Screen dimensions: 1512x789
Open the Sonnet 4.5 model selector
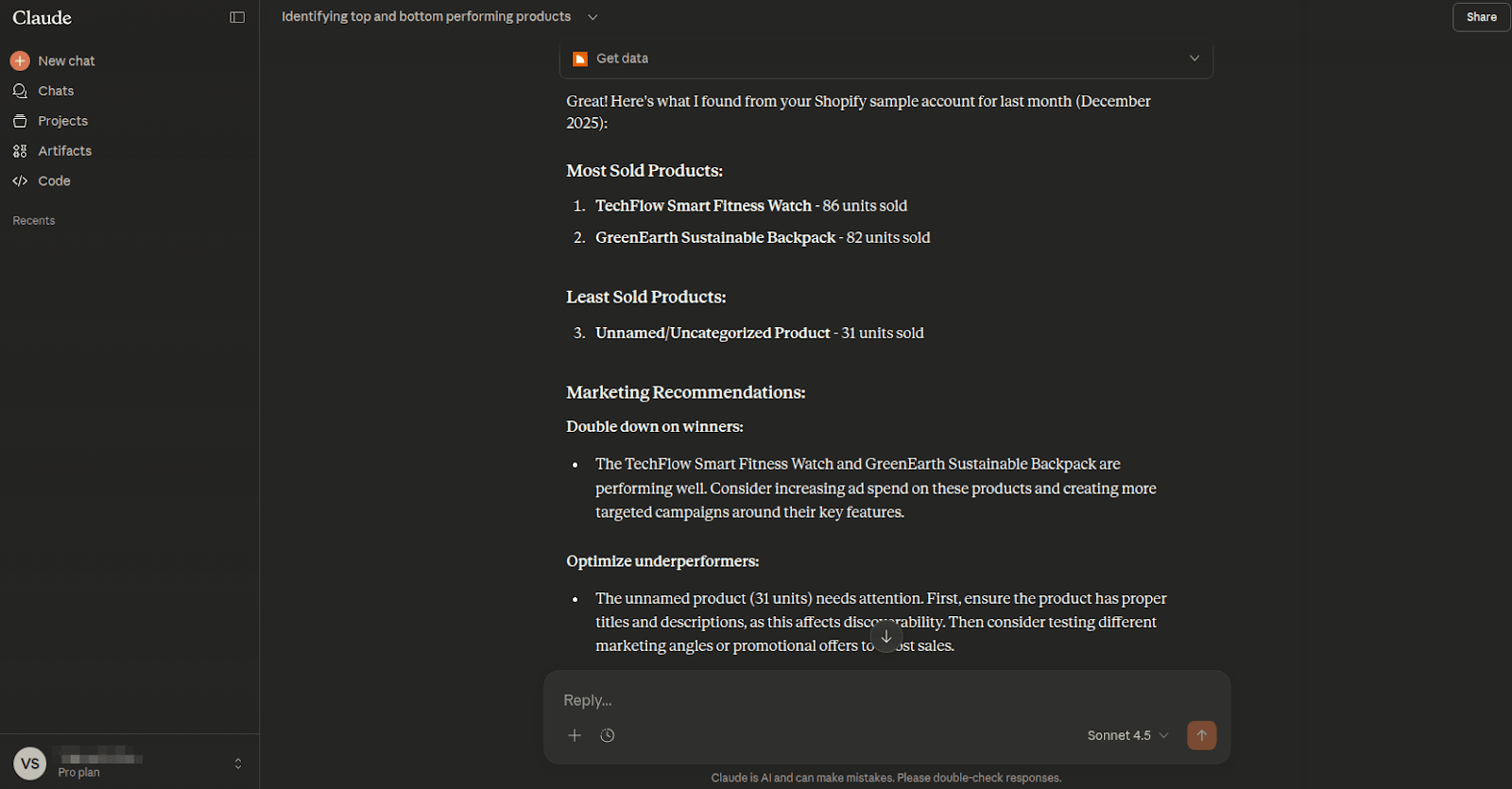(x=1127, y=735)
